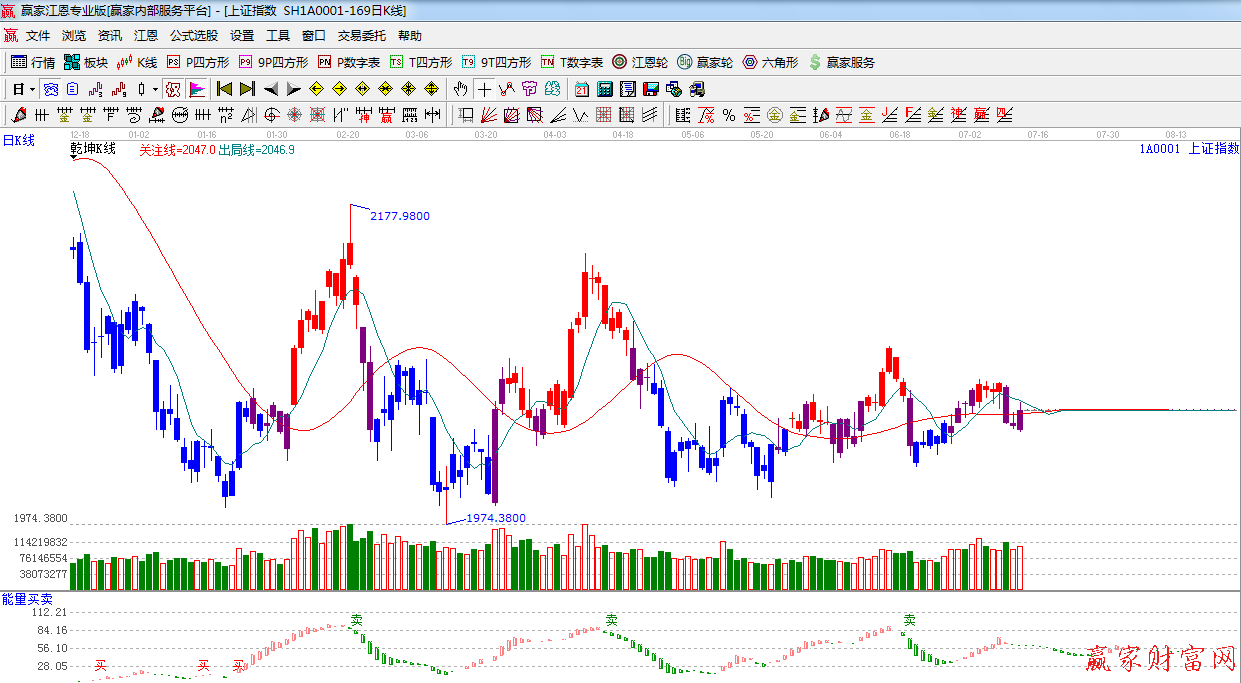The height and width of the screenshot is (683, 1241).
Task: Click the calculator icon in toolbar
Action: 604,89
